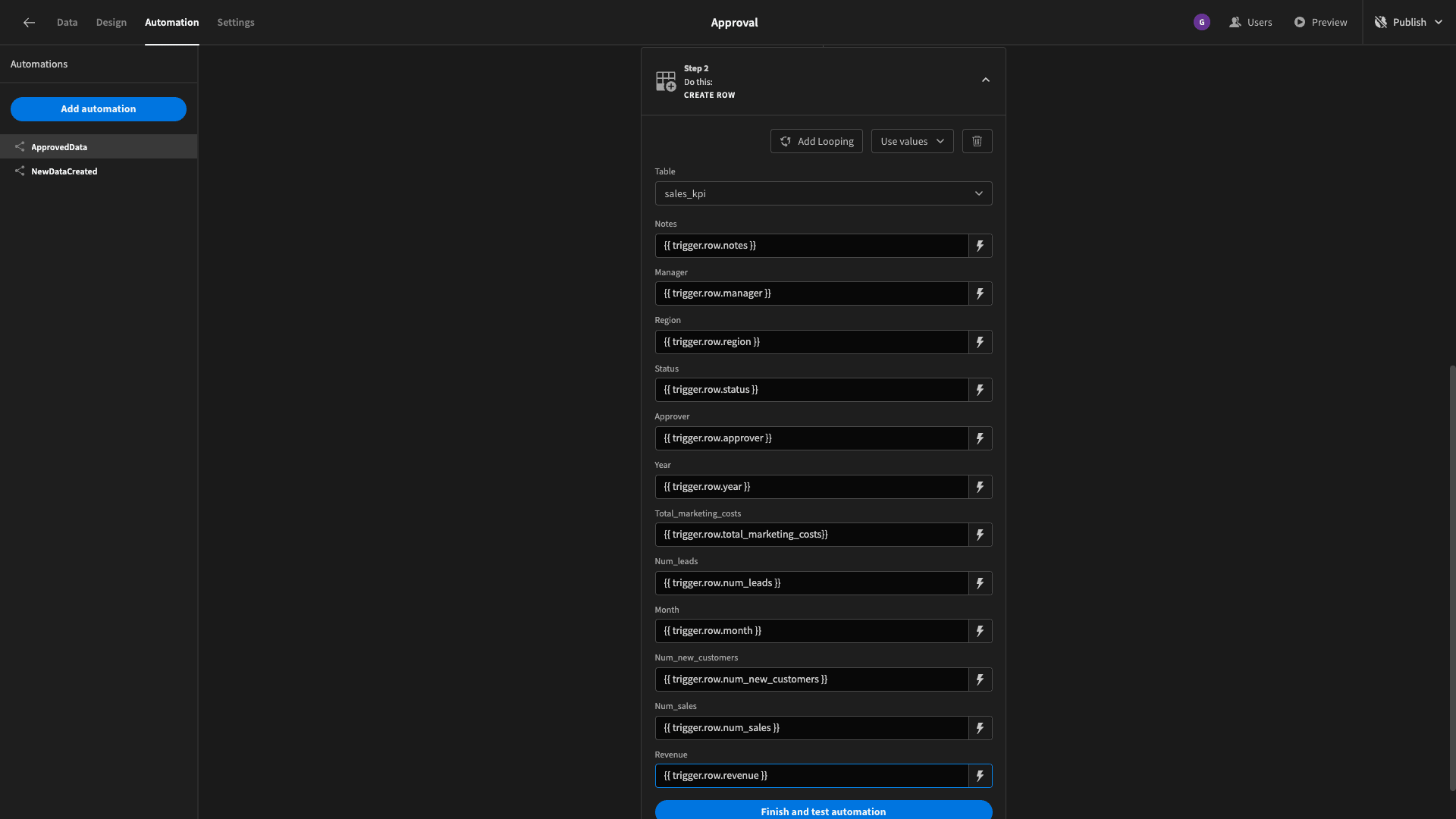
Task: Click Finish and test automation
Action: click(823, 811)
